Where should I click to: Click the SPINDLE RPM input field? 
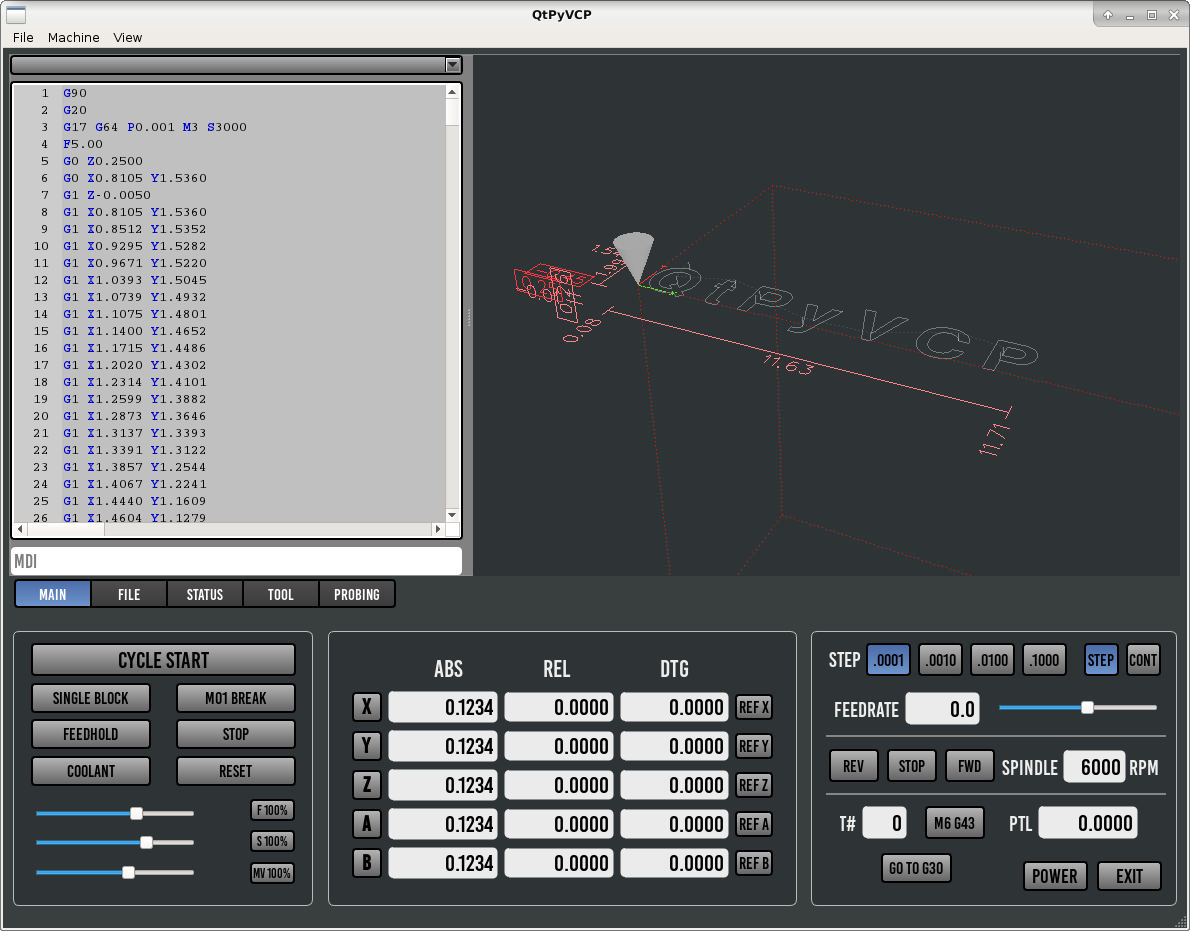(1094, 766)
